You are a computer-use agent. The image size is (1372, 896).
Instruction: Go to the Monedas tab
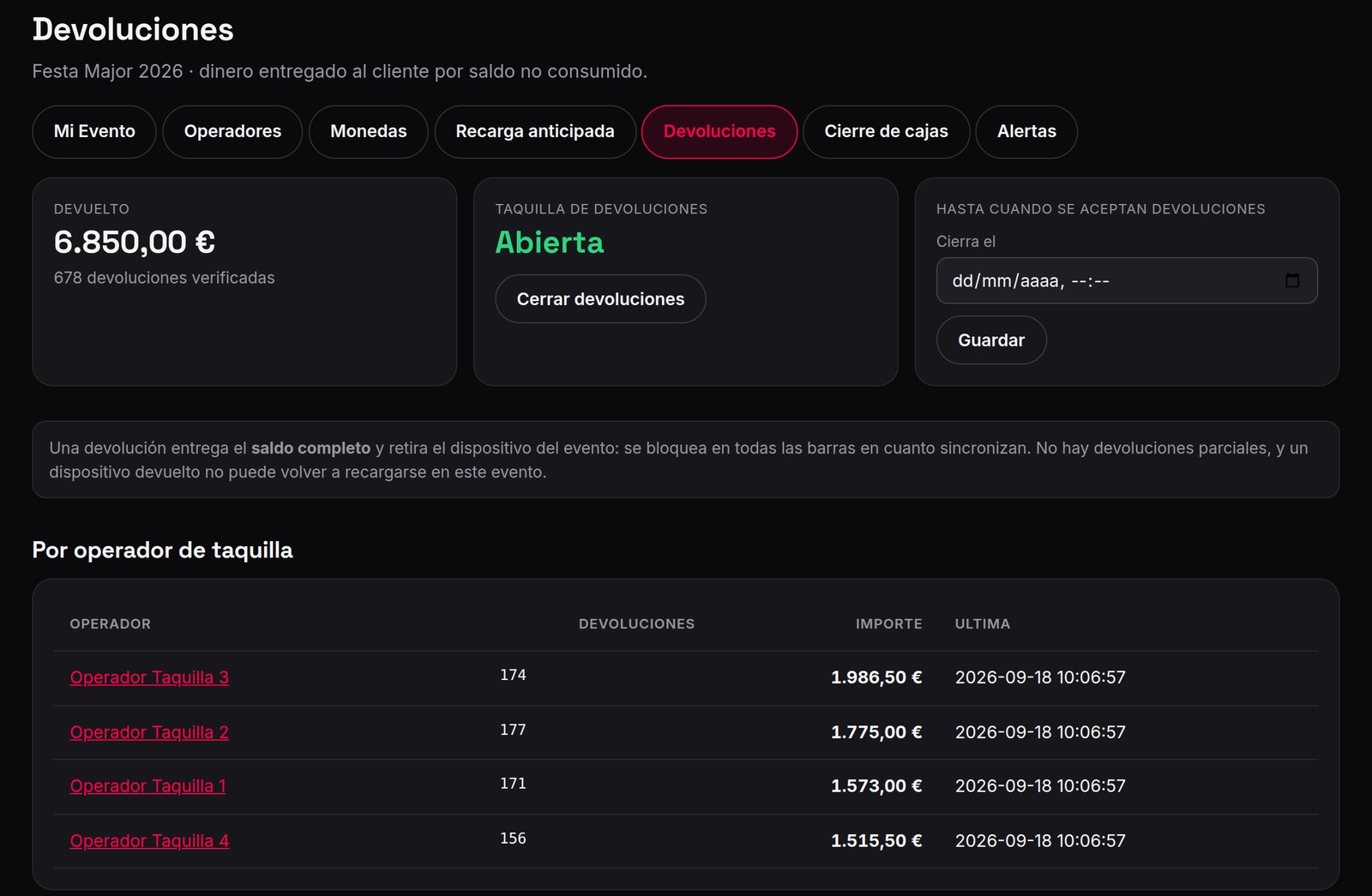click(369, 131)
